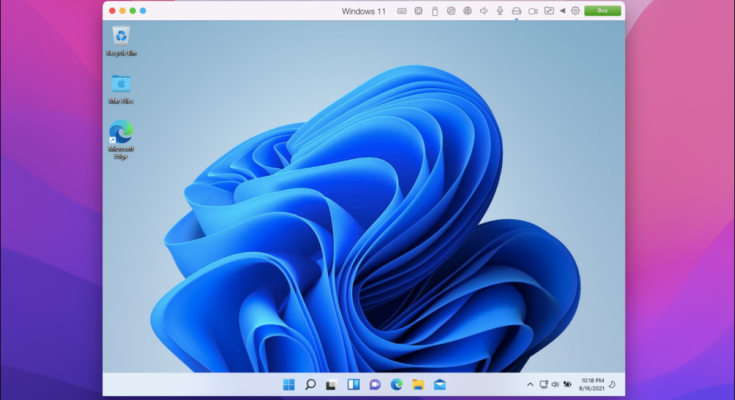Open File Explorer from the taskbar
This screenshot has height=400, width=735.
click(418, 384)
